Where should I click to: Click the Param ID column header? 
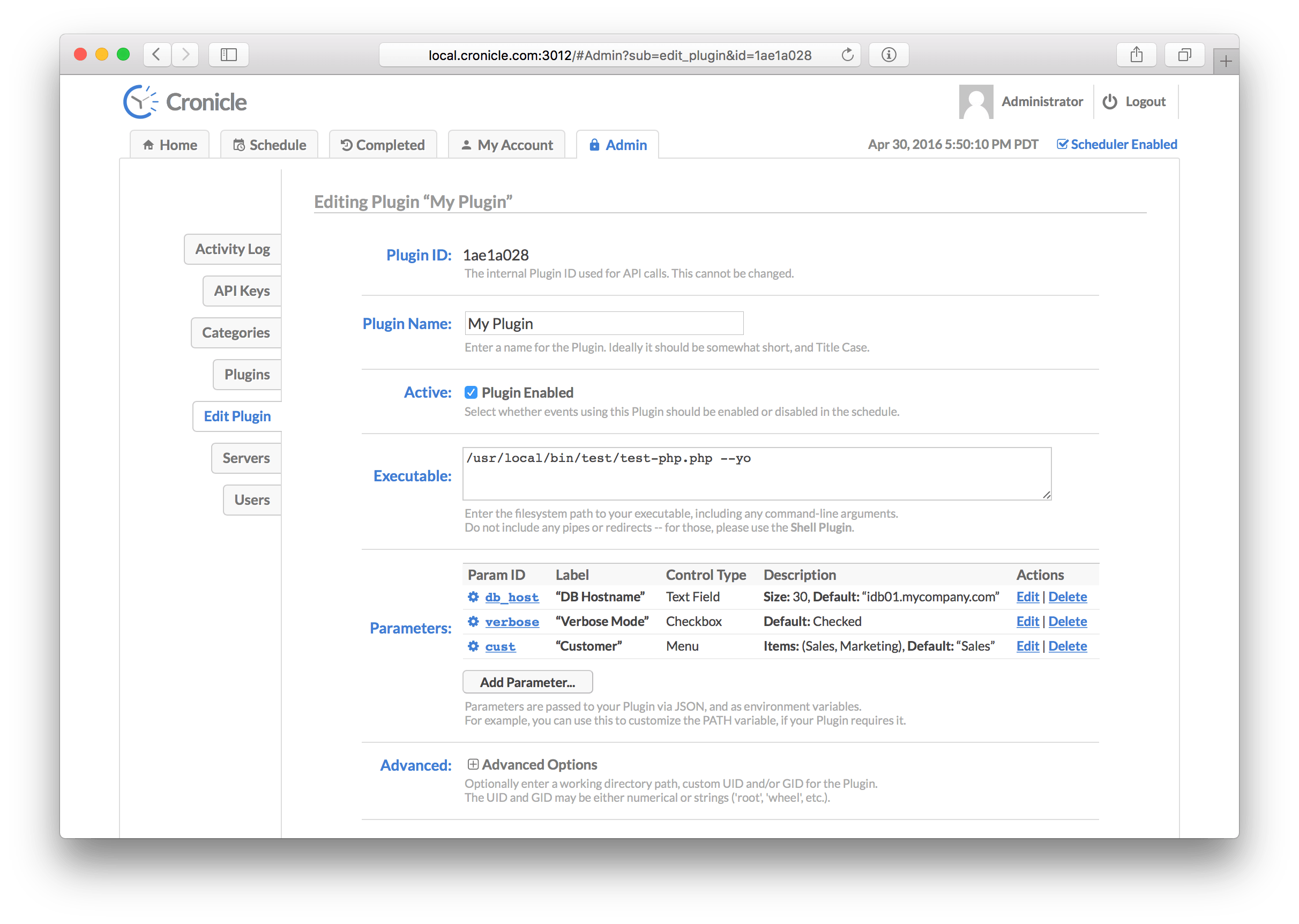tap(497, 575)
